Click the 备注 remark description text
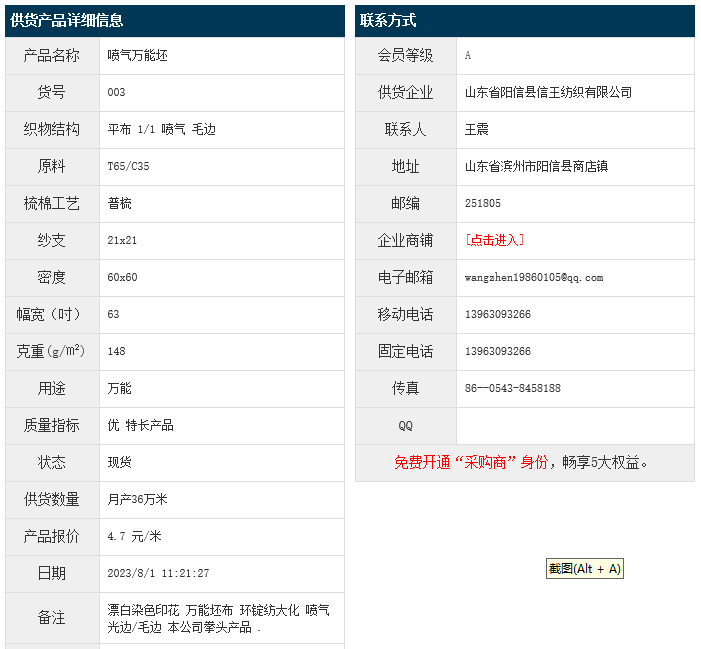 [x=218, y=618]
